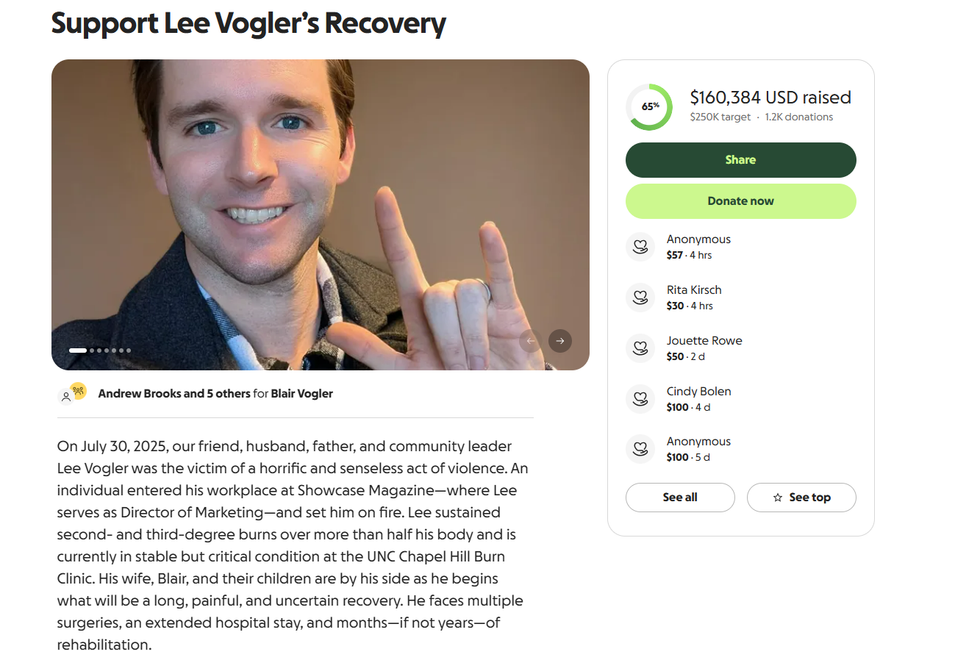
Task: Click the first carousel dot indicator
Action: pos(78,350)
